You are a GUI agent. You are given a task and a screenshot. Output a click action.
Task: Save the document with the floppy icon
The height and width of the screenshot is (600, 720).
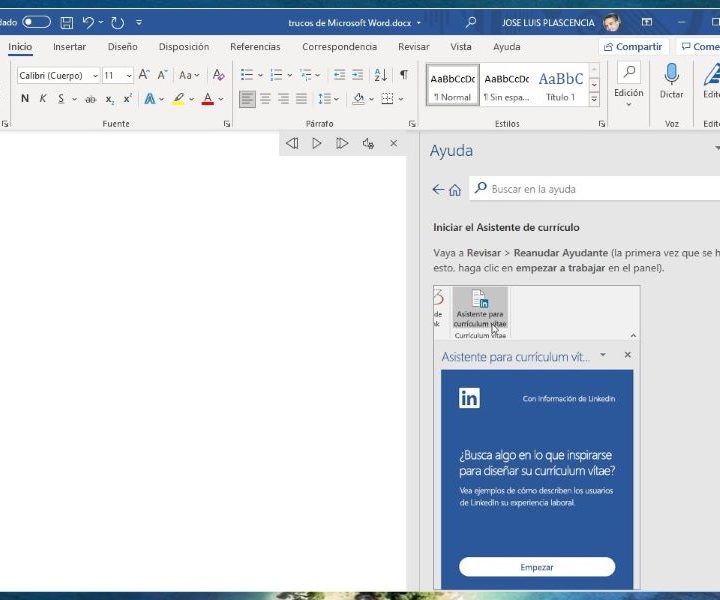click(67, 22)
